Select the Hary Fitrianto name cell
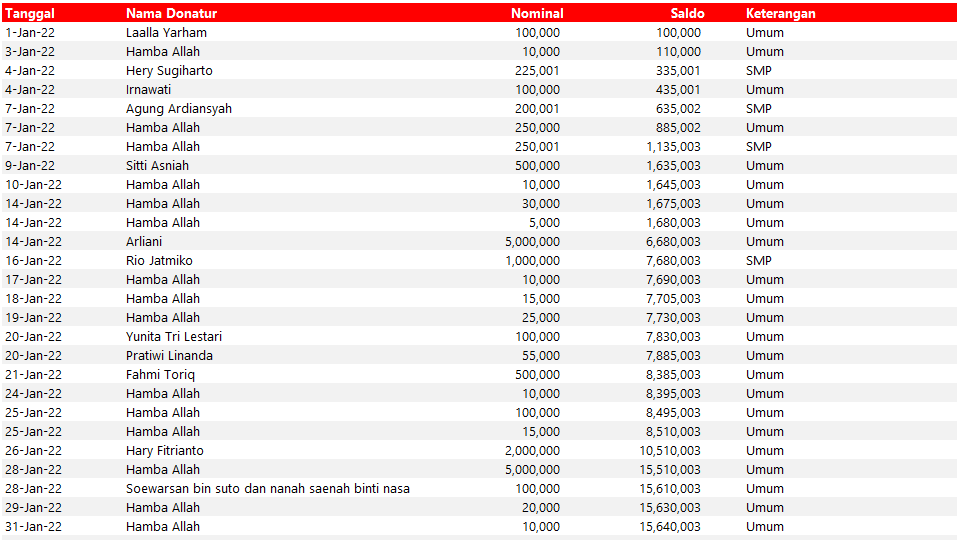Viewport: 960px width, 540px height. pyautogui.click(x=164, y=450)
